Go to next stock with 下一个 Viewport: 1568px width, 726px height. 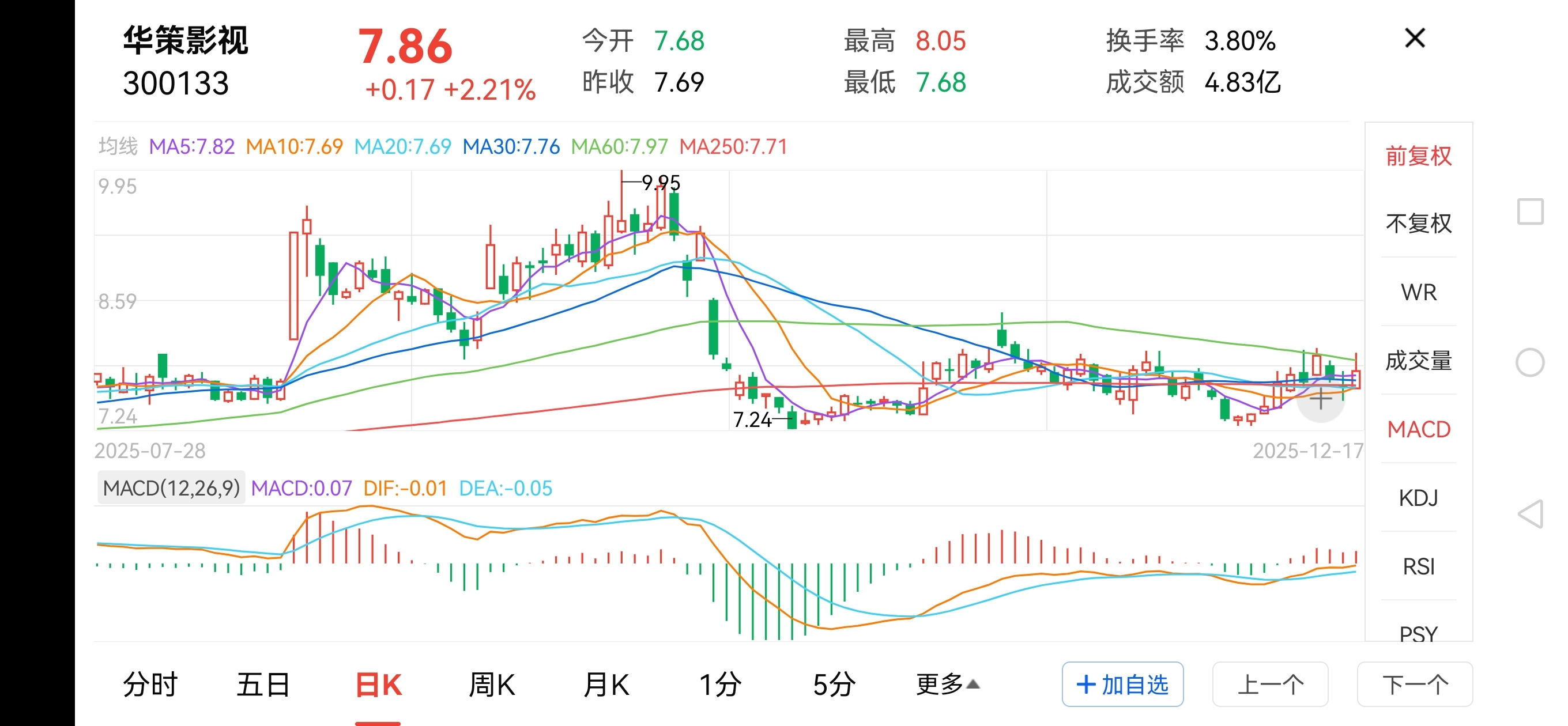[1415, 685]
